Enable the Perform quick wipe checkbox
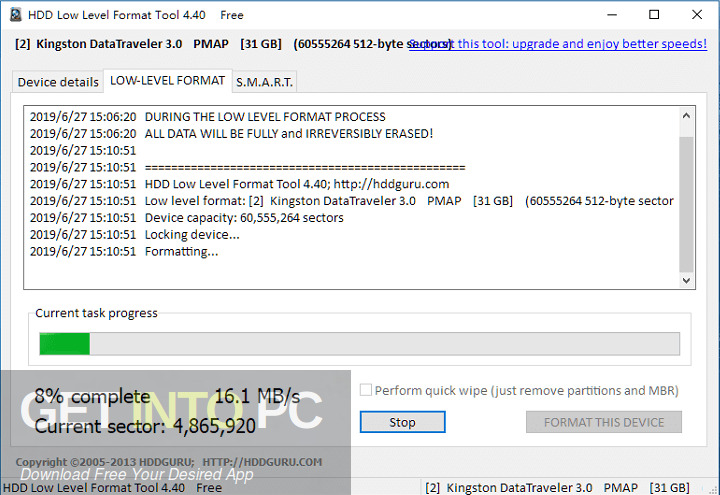Screen dimensions: 720x495 coord(366,390)
